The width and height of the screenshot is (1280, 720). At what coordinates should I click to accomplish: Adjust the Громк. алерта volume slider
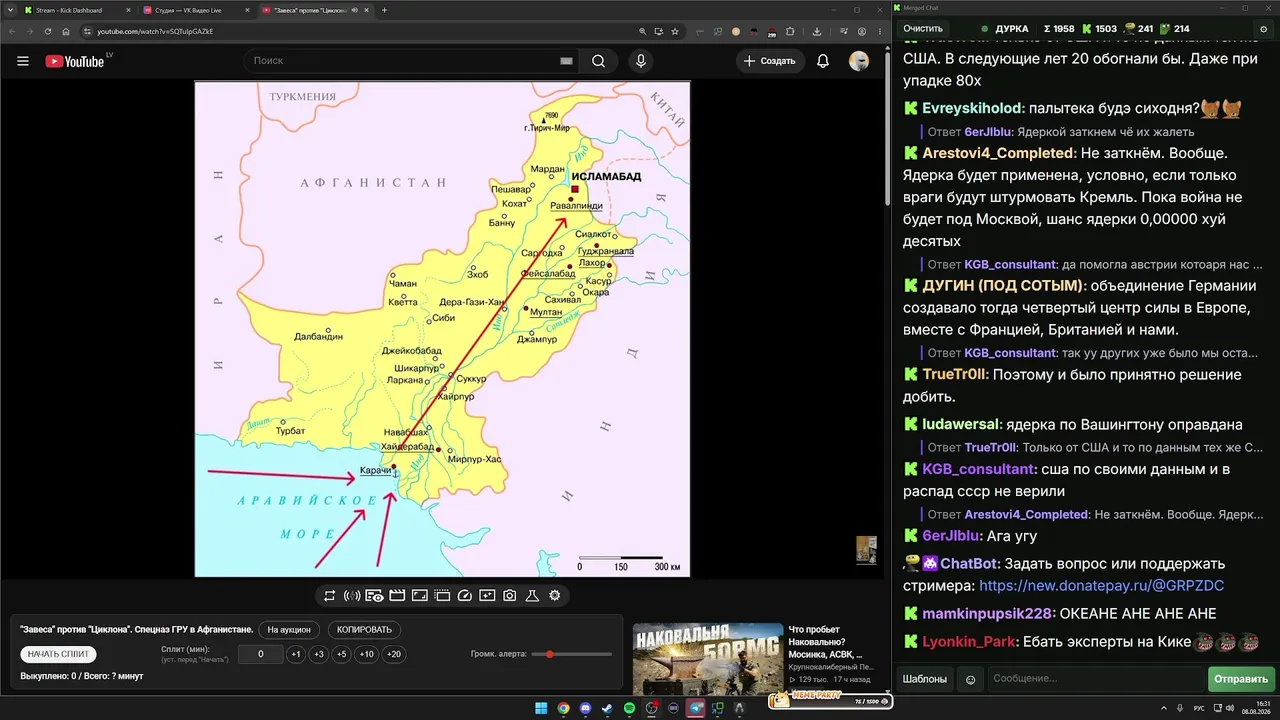point(572,654)
